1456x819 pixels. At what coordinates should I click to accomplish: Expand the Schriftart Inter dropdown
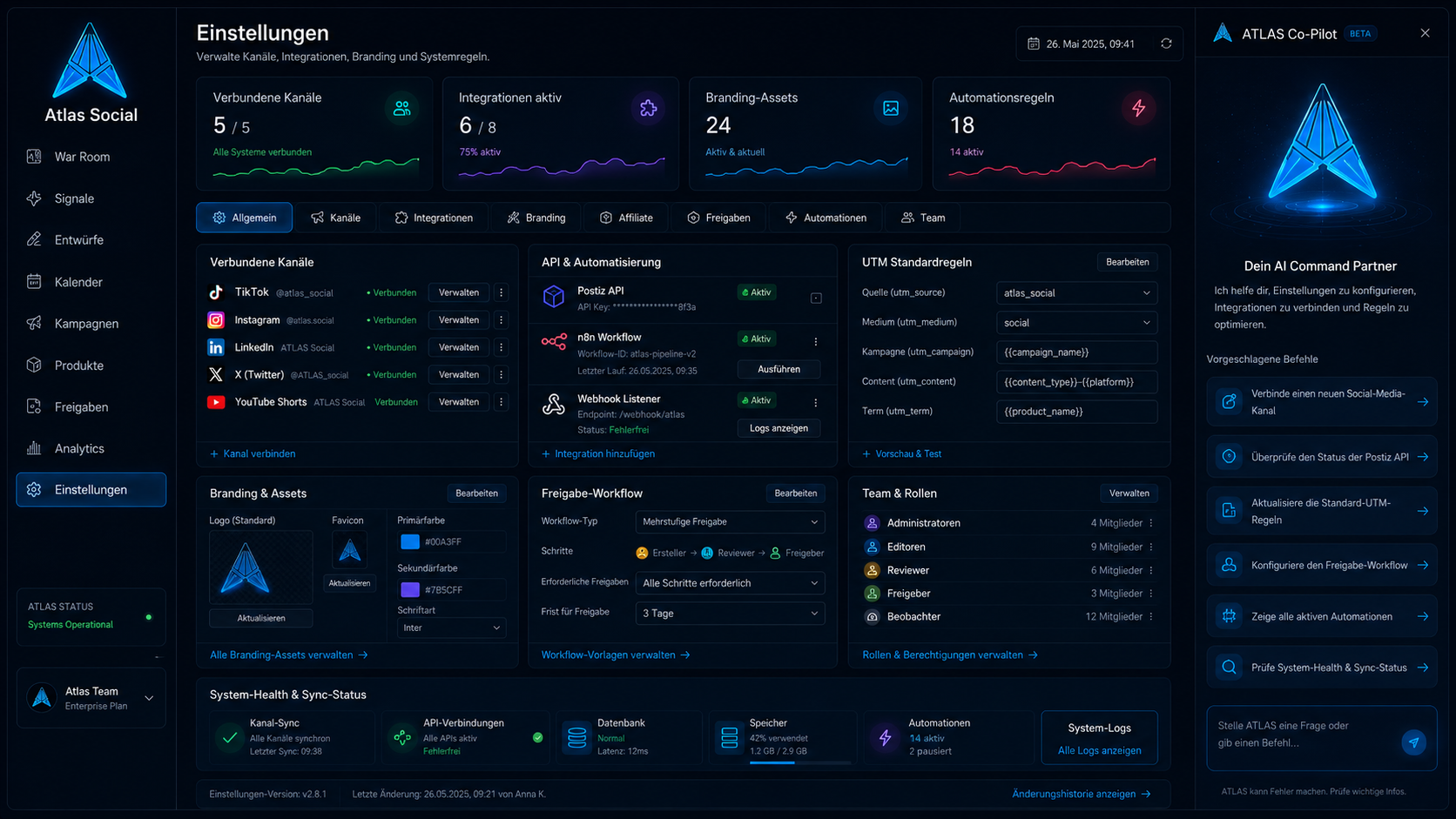coord(450,628)
